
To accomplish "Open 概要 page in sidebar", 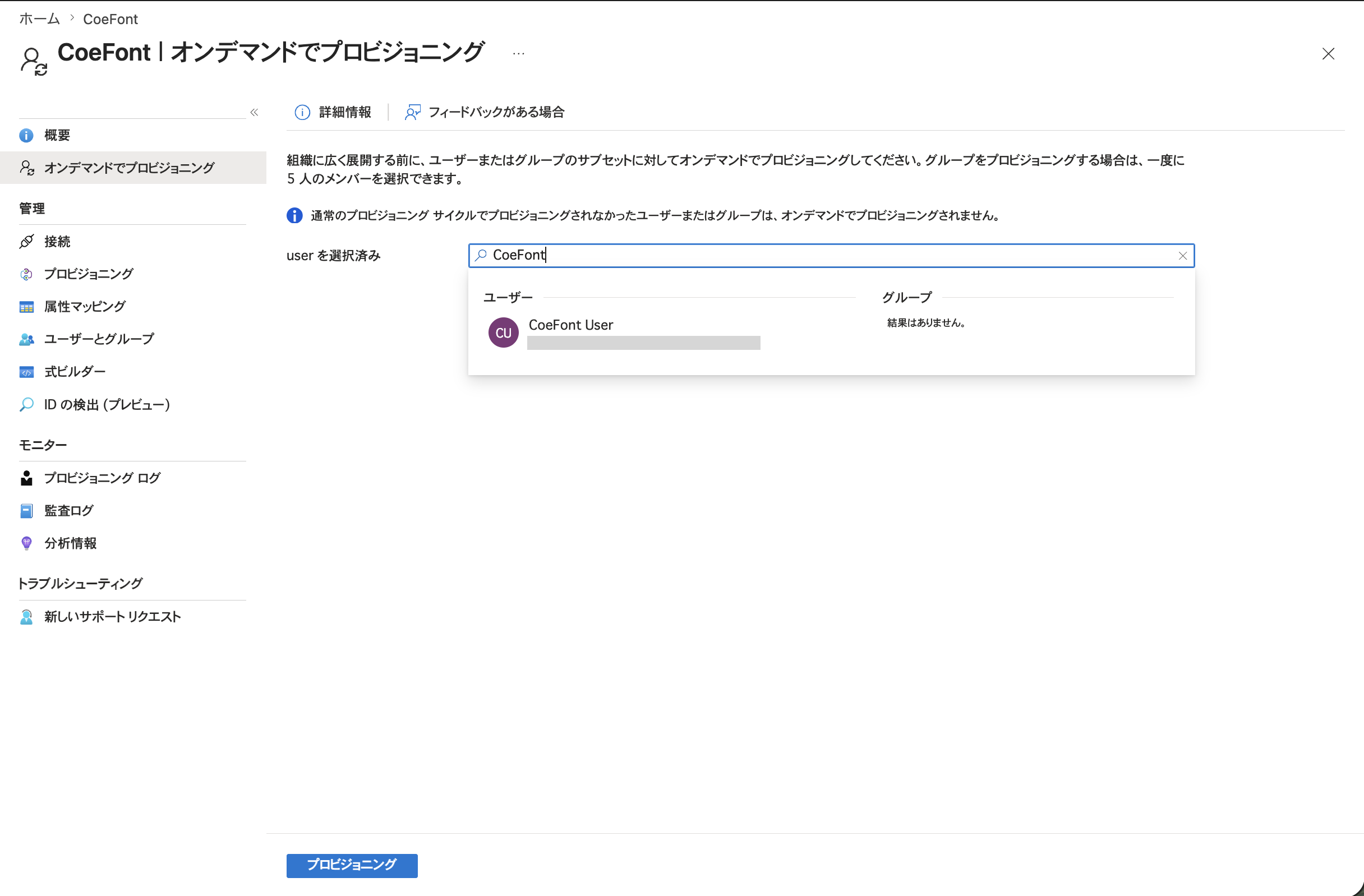I will [133, 135].
